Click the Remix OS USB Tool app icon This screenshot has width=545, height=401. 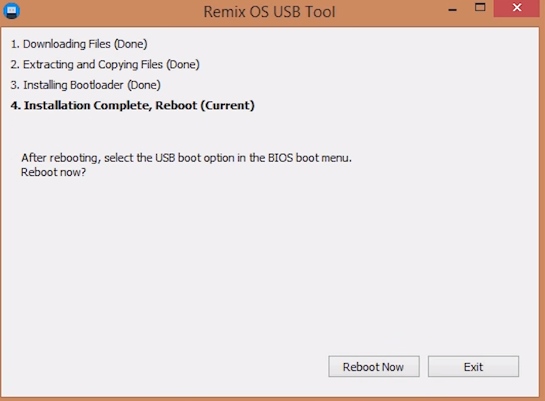pyautogui.click(x=11, y=11)
